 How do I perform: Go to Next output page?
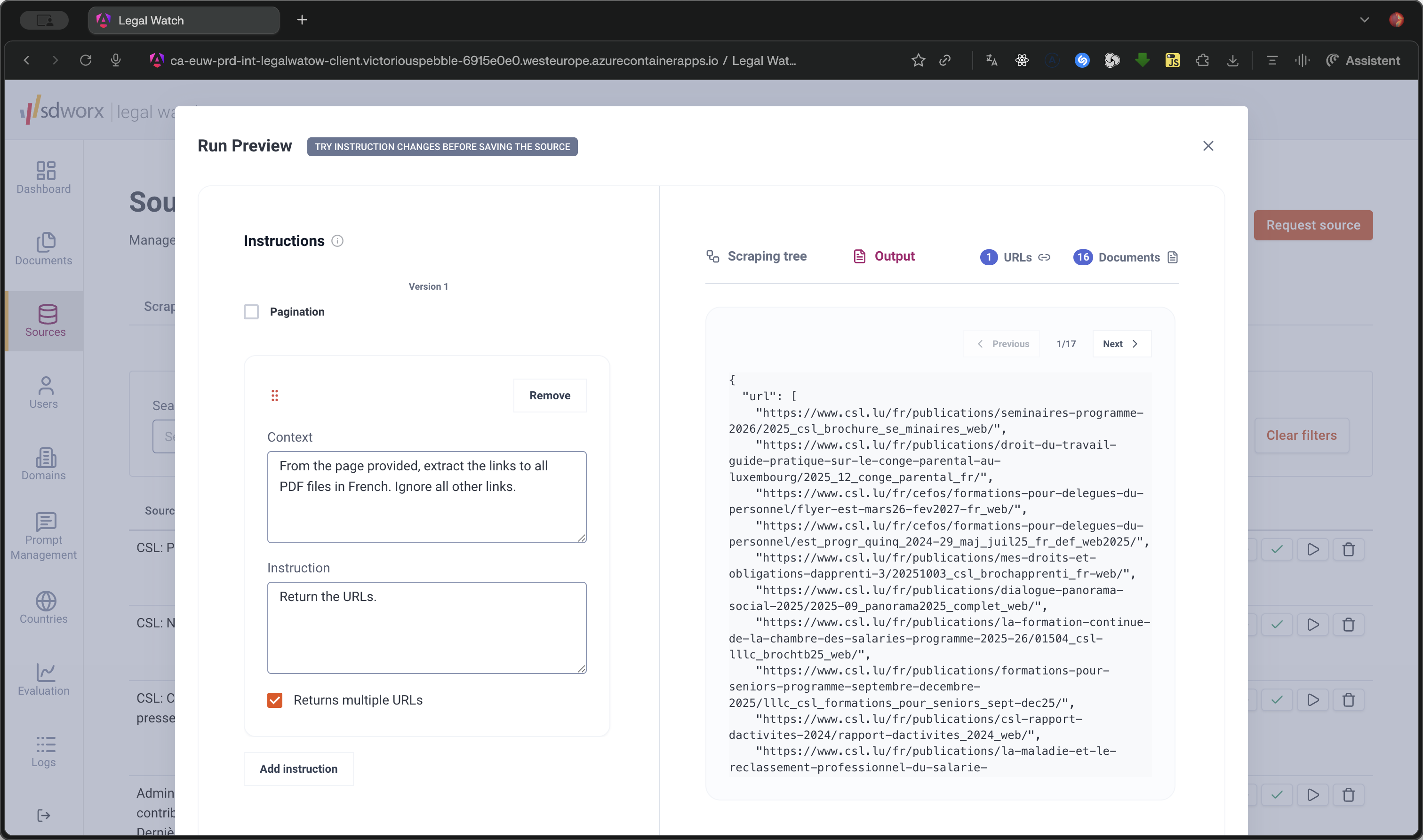[x=1121, y=344]
